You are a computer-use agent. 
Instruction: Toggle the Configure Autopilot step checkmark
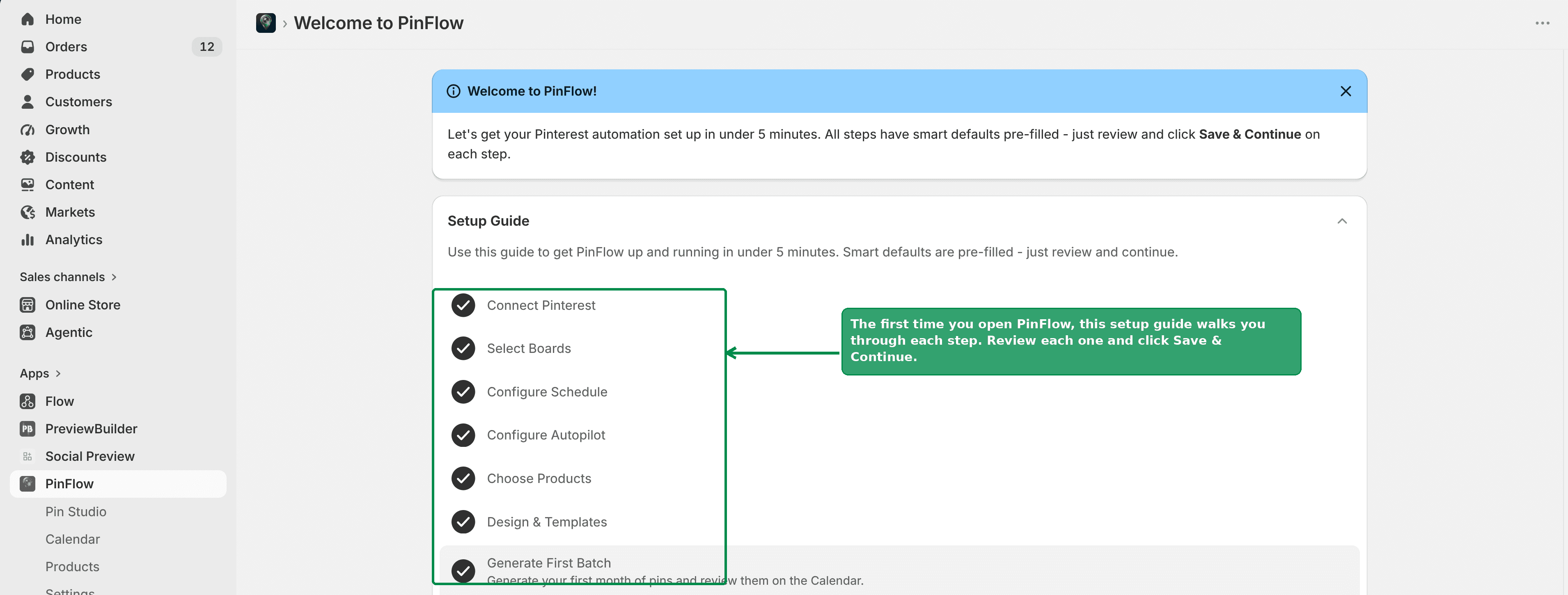[463, 435]
